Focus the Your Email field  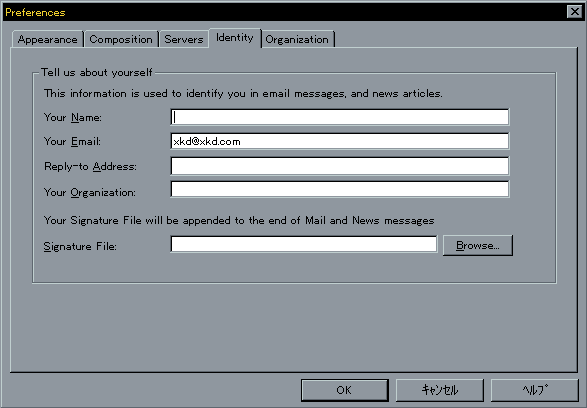340,141
